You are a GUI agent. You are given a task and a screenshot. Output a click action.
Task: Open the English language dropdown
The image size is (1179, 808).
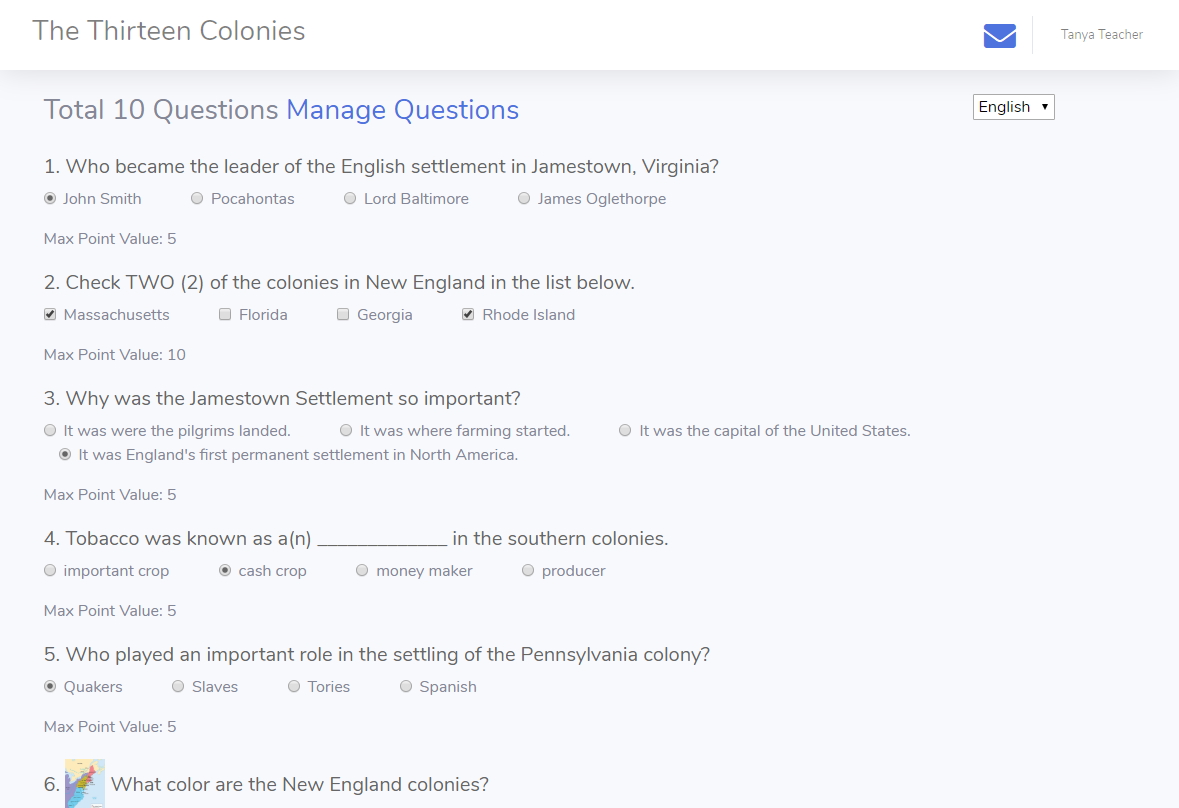[x=1014, y=107]
